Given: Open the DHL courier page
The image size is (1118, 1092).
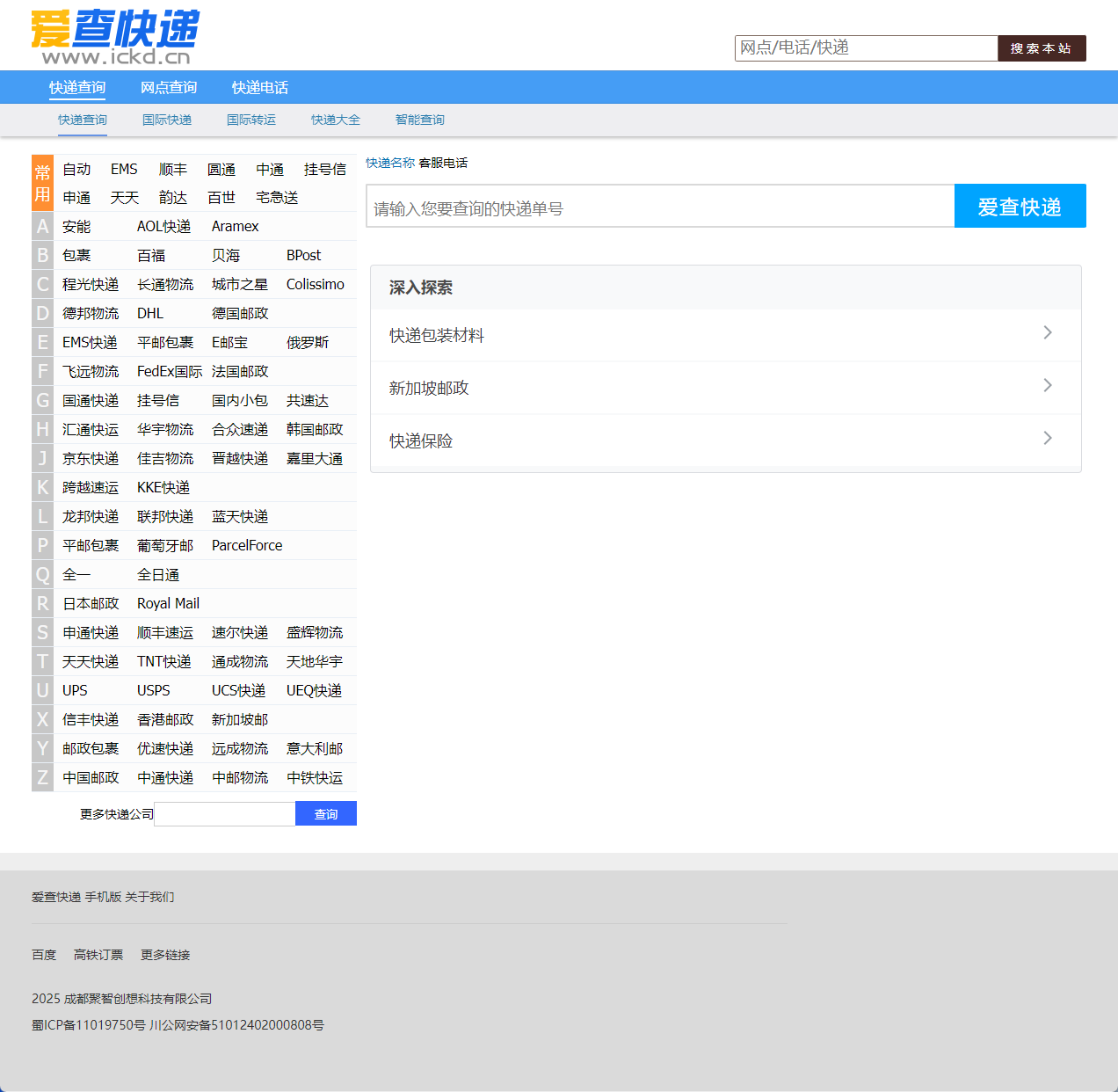Looking at the screenshot, I should 149,313.
